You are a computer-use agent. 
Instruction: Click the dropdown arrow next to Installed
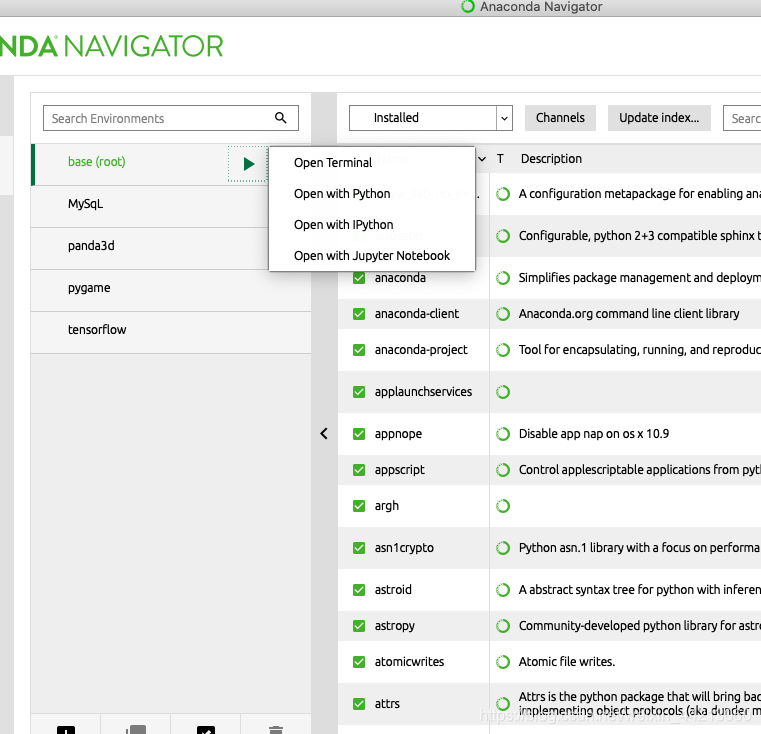(x=504, y=118)
